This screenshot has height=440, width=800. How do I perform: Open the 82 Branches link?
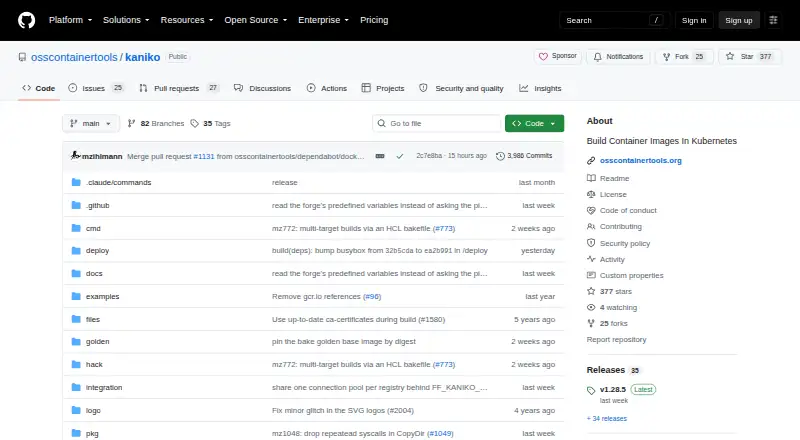coord(156,124)
